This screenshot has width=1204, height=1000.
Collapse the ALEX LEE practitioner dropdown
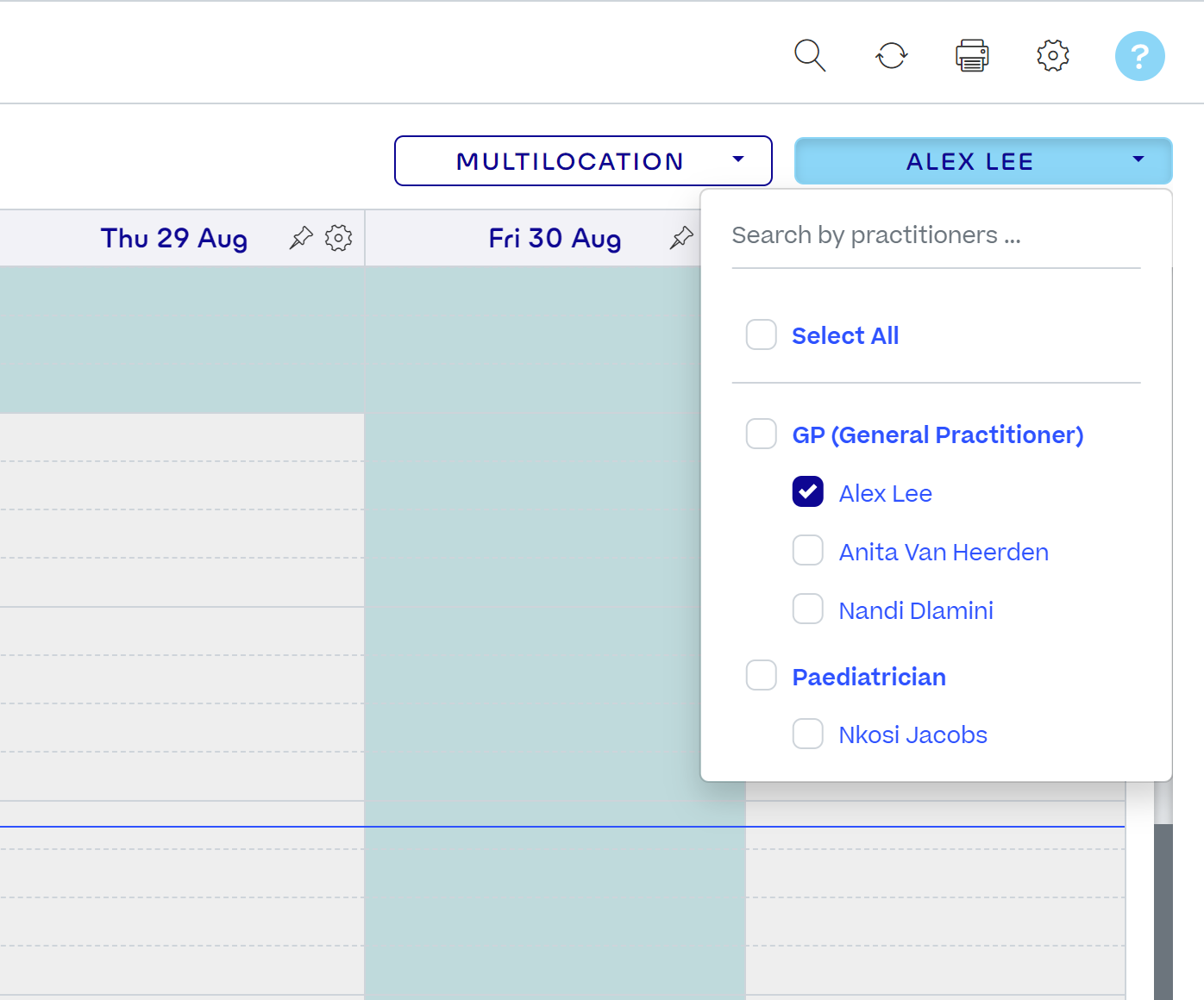click(x=983, y=161)
